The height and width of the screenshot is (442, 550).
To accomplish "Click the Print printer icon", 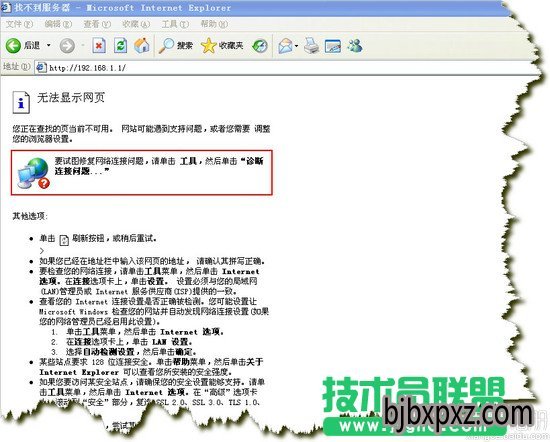I will click(311, 46).
